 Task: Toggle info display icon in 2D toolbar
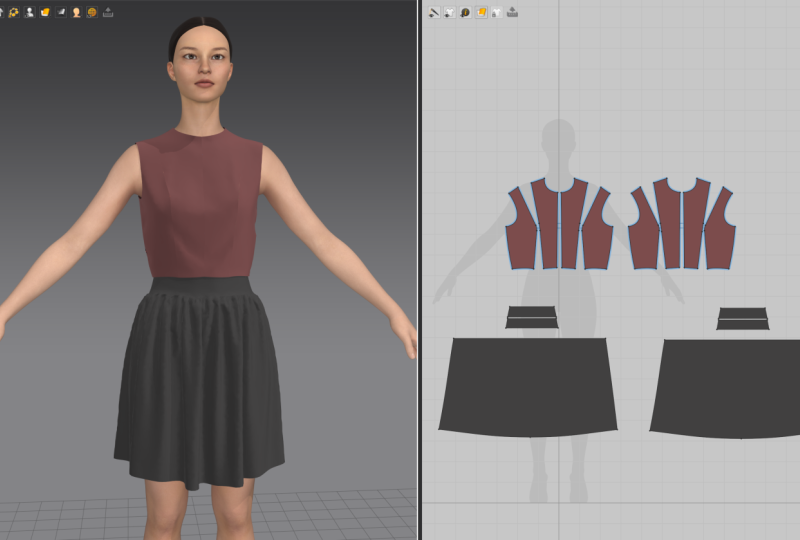465,12
